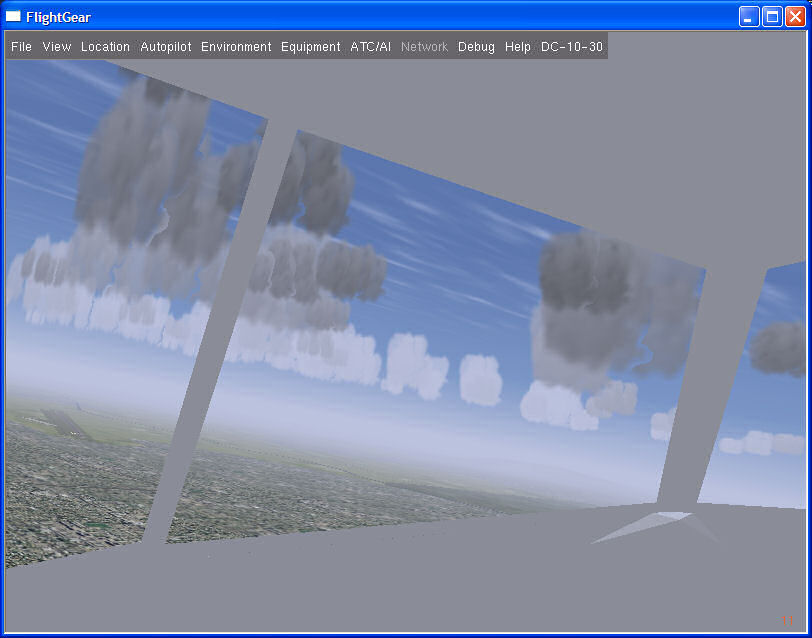This screenshot has width=812, height=638.
Task: Open the DC-10-30 aircraft menu
Action: pyautogui.click(x=572, y=47)
